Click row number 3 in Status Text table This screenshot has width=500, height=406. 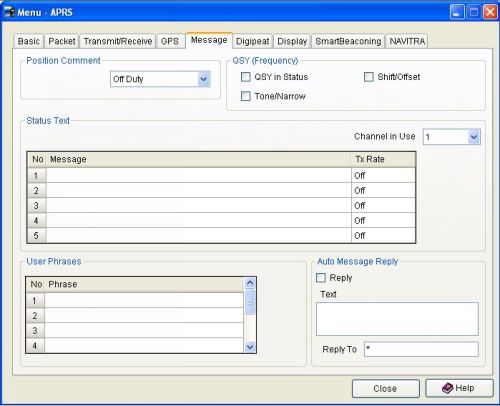36,205
